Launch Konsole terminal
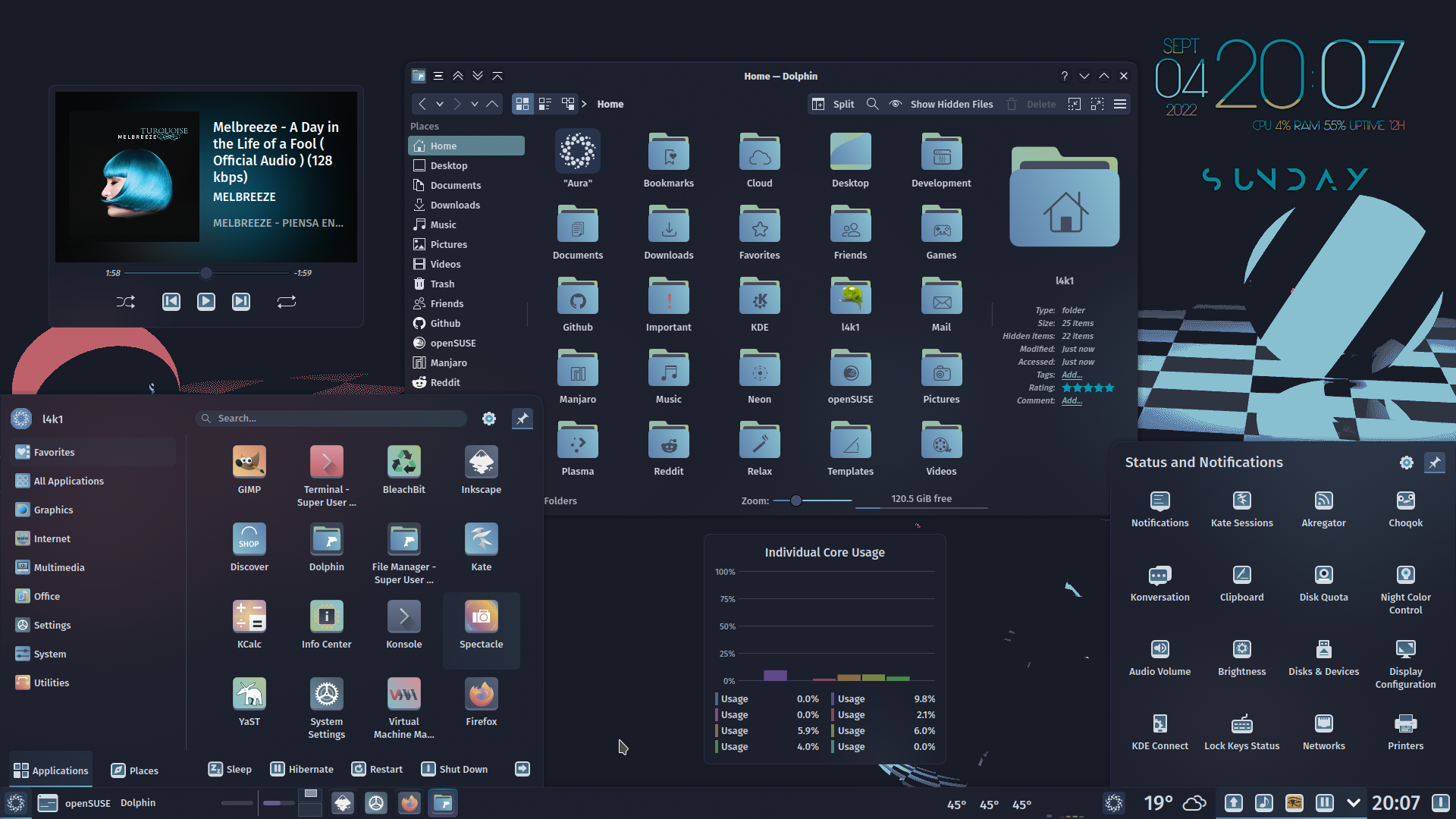Viewport: 1456px width, 819px height. point(403,625)
